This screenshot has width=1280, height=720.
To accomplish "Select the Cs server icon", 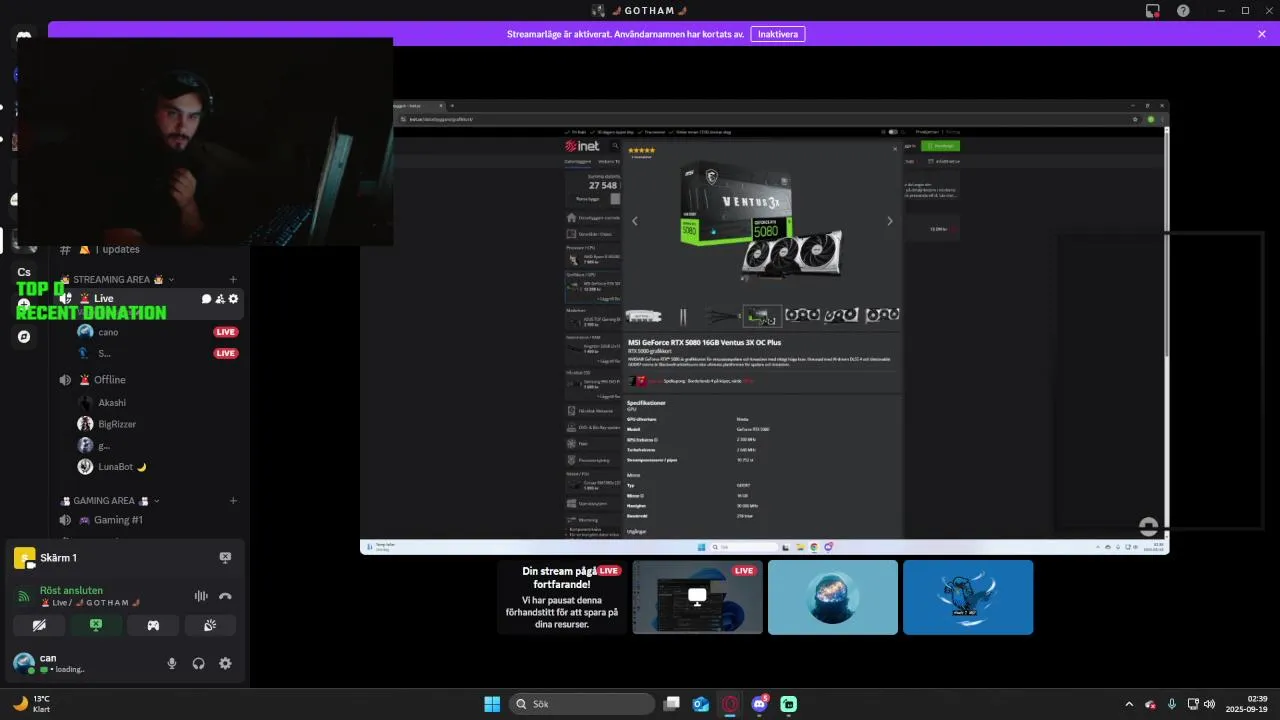I will tap(24, 272).
